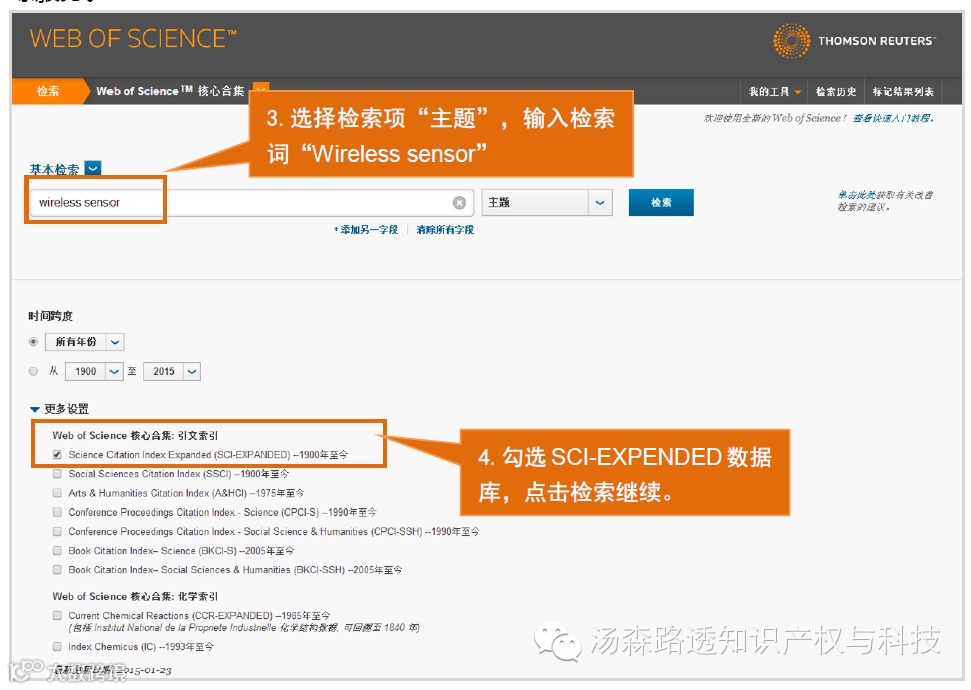Check Social Sciences Citation Index (SSCI)

coord(57,474)
